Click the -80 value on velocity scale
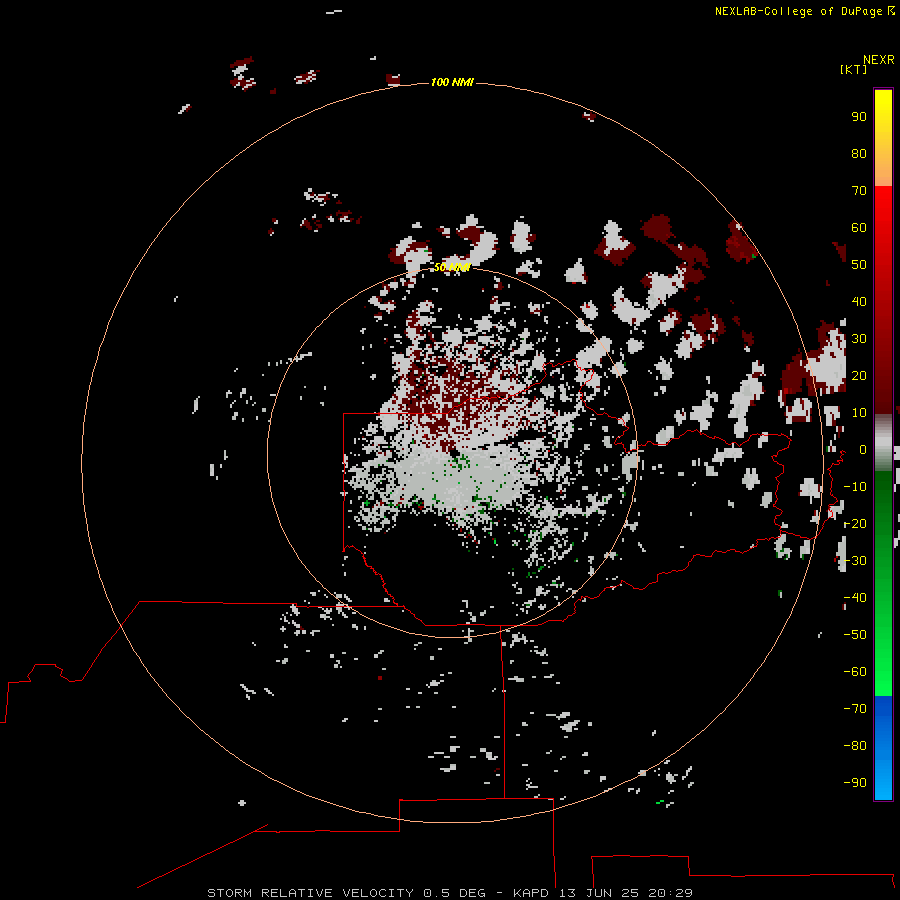Image resolution: width=900 pixels, height=900 pixels. (855, 746)
